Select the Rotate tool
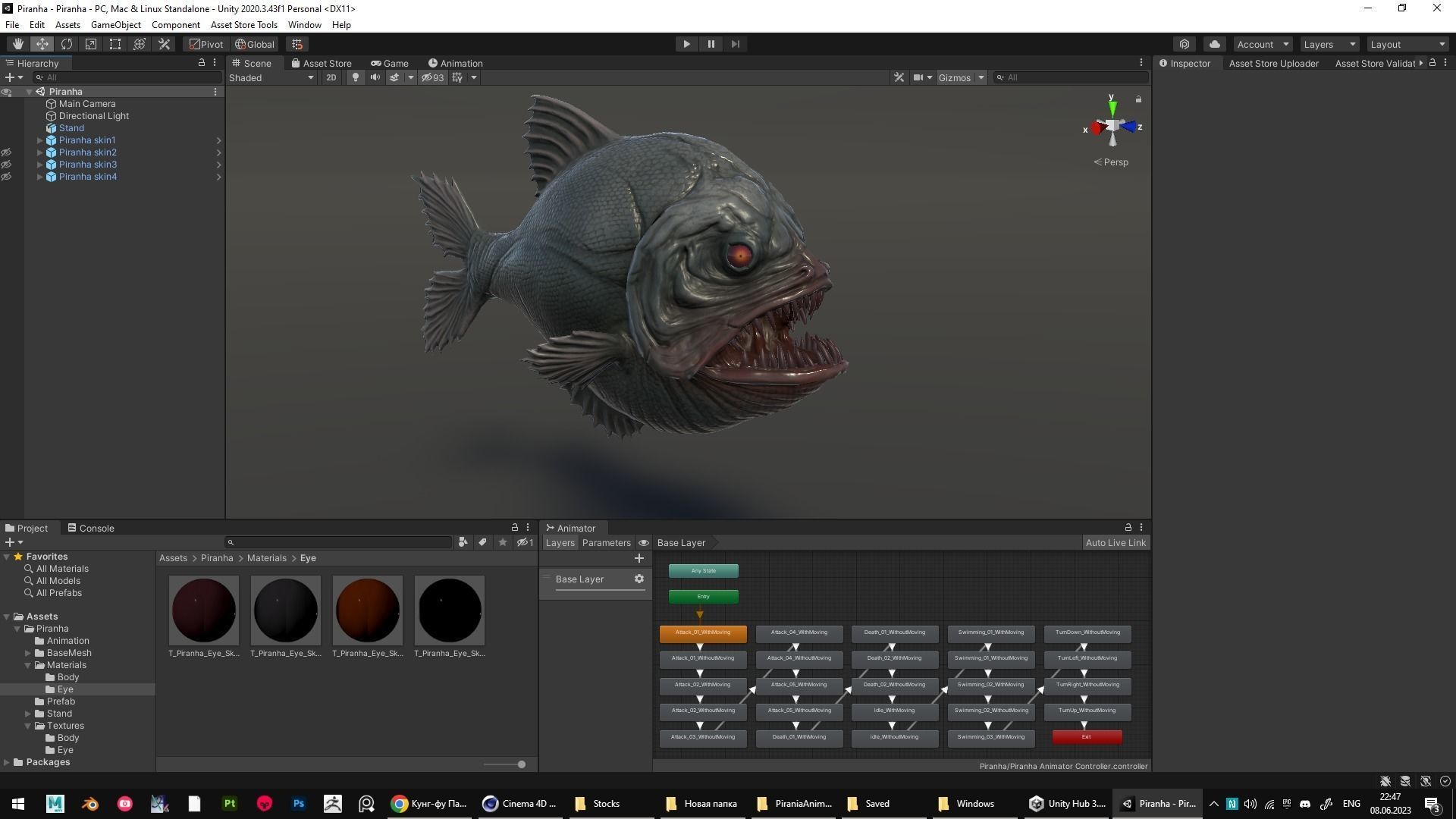Viewport: 1456px width, 819px height. pyautogui.click(x=67, y=44)
